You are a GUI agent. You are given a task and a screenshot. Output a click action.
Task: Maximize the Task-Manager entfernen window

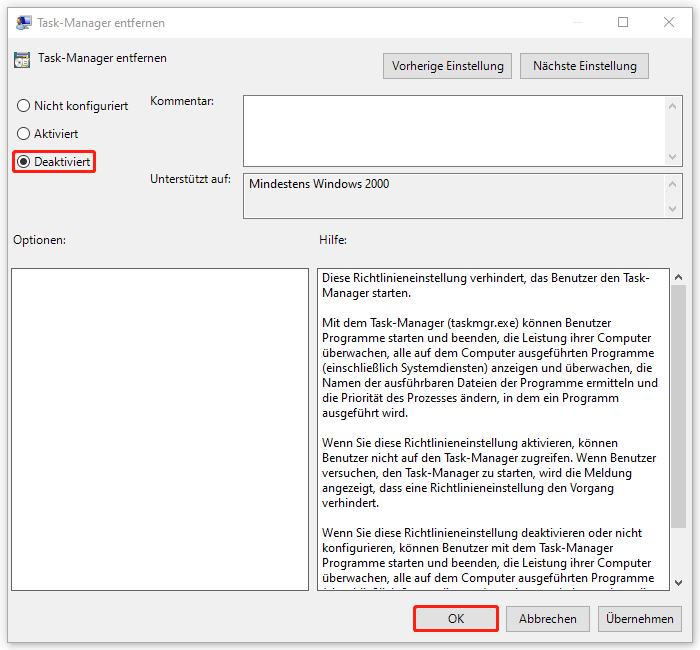click(x=623, y=22)
